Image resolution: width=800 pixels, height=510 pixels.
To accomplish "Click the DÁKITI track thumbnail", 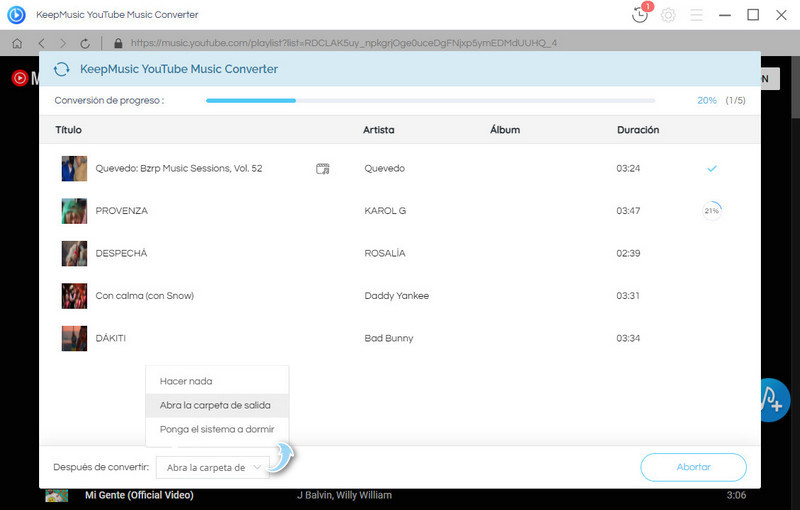I will click(74, 338).
